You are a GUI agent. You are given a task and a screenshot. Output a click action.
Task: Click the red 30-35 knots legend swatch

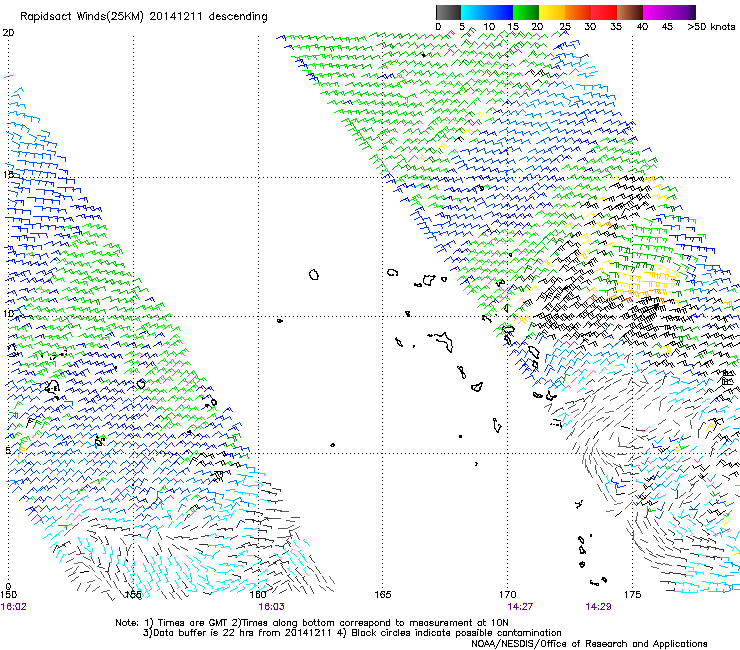pyautogui.click(x=604, y=12)
